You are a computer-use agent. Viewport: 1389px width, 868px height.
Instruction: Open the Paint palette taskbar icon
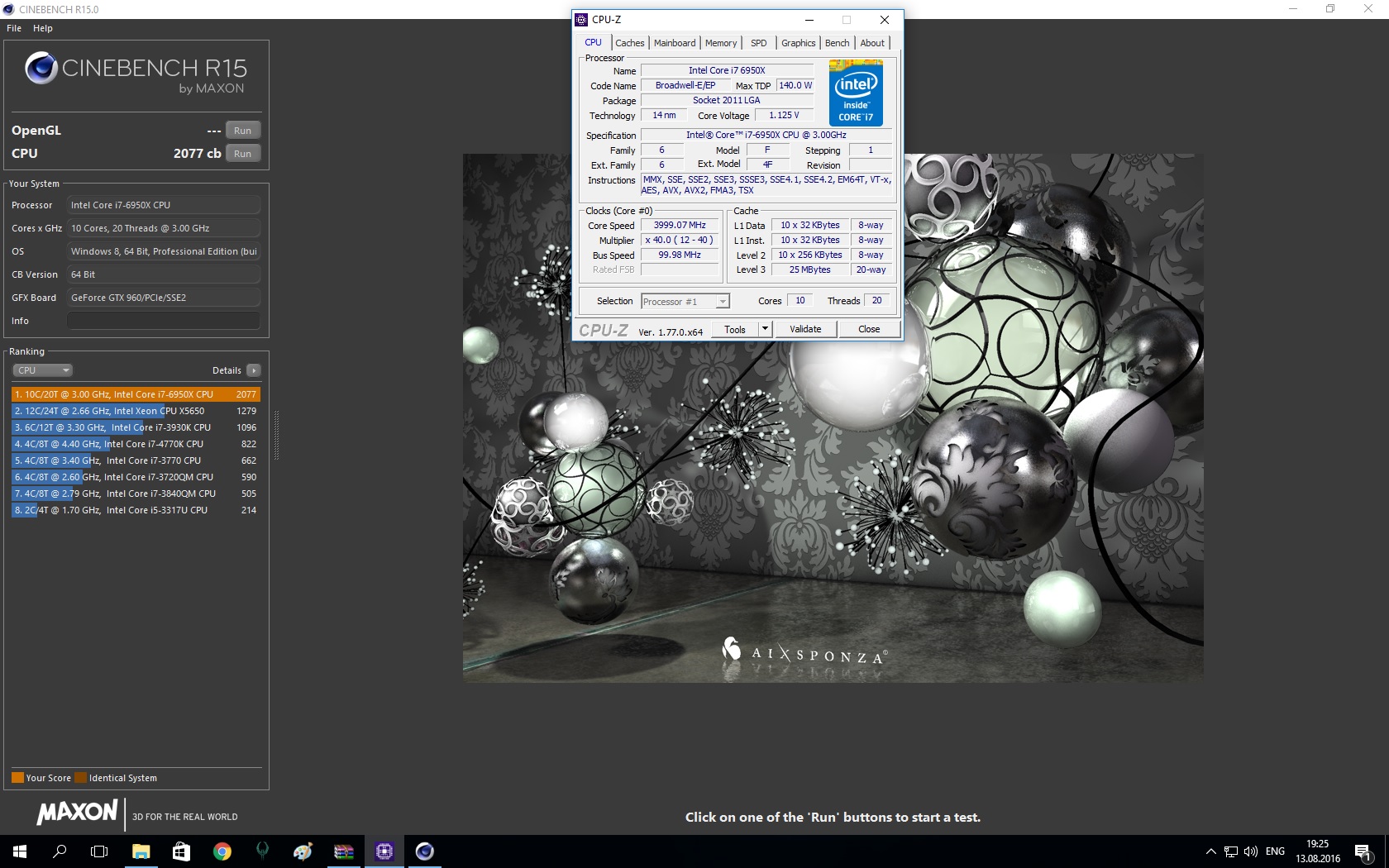303,851
